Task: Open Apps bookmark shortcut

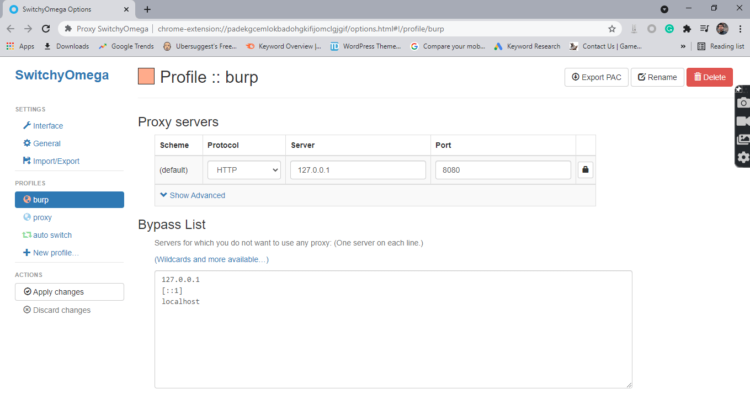Action: (20, 46)
